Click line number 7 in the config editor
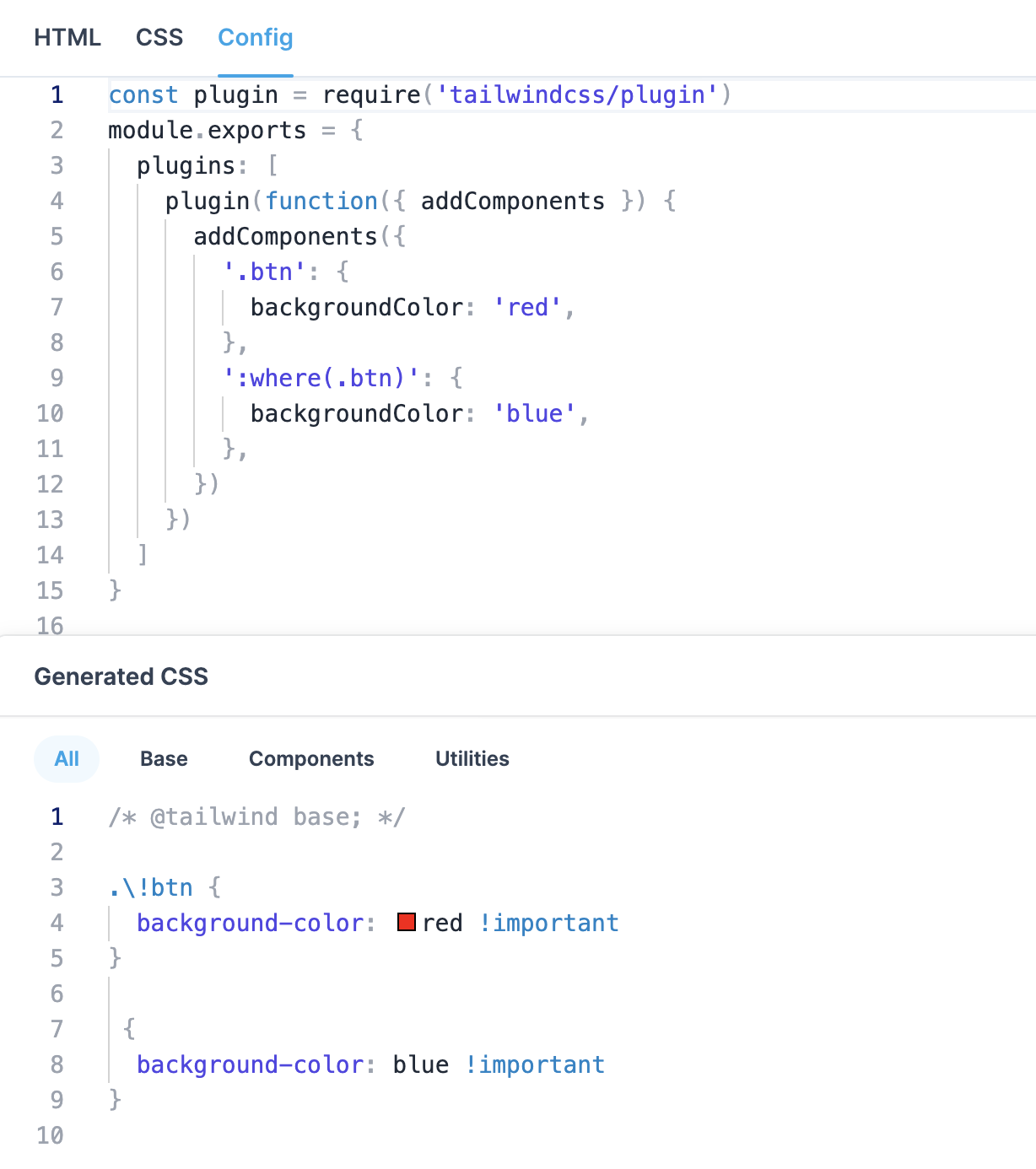The image size is (1036, 1169). click(57, 307)
